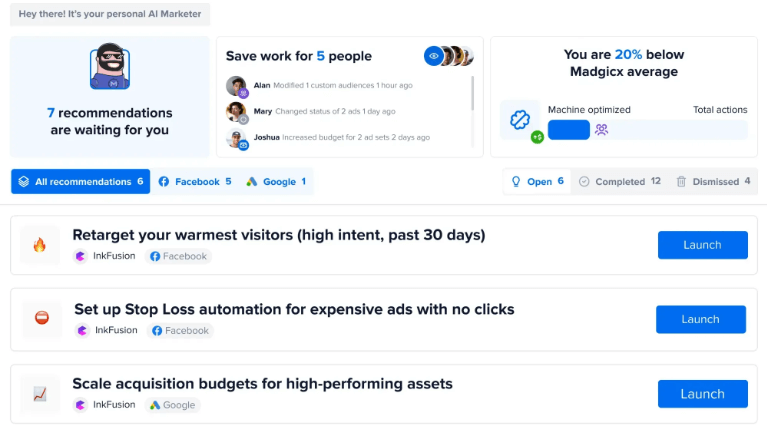Click Joshua's 'Increased budget for 2 ad sets' entry

click(x=341, y=137)
